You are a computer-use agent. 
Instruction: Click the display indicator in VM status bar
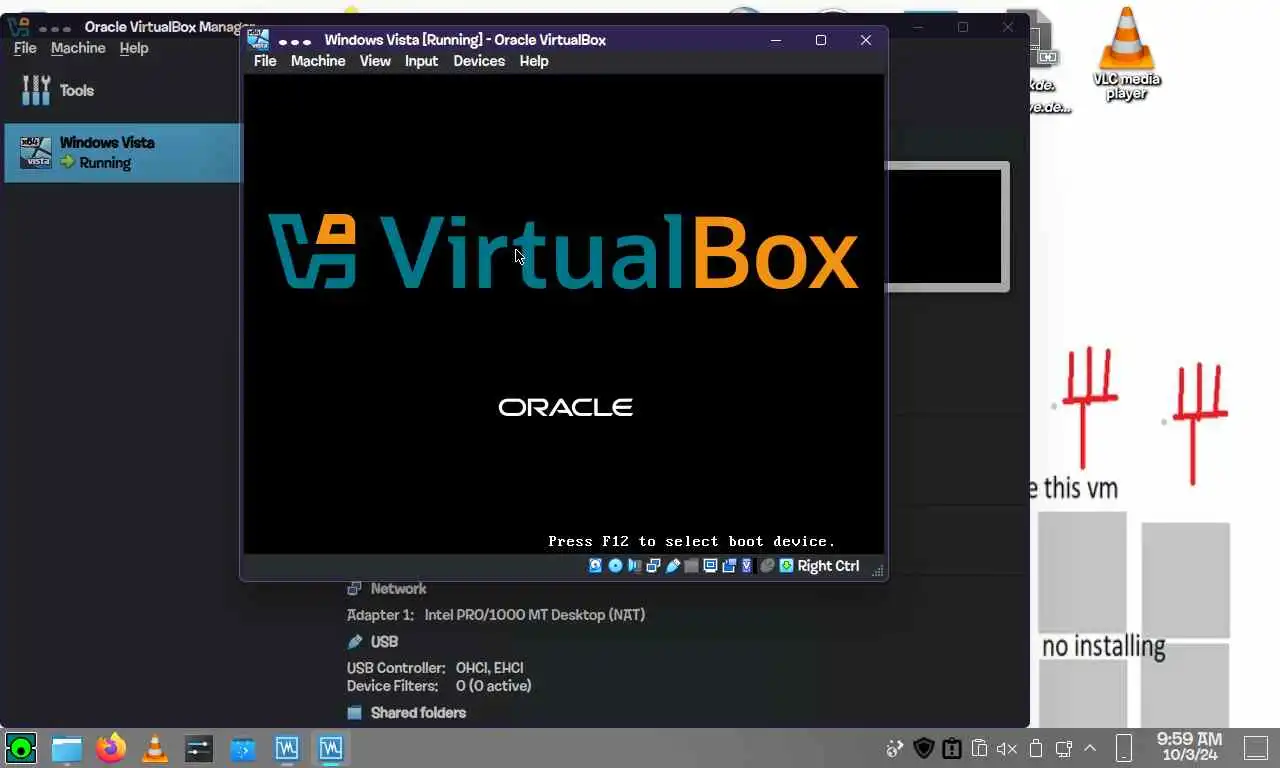pyautogui.click(x=710, y=566)
